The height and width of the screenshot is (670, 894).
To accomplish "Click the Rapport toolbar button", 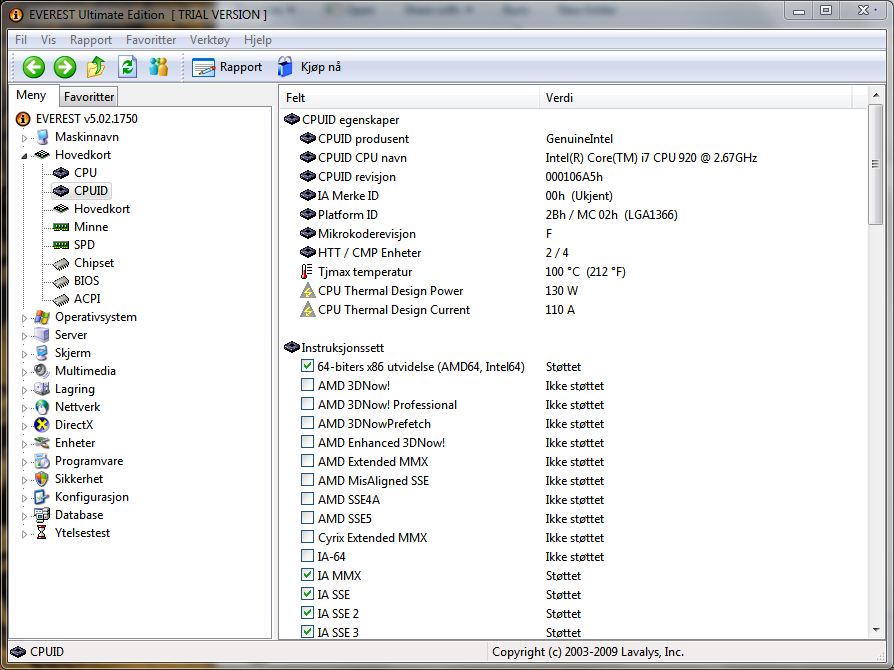I will [x=227, y=67].
